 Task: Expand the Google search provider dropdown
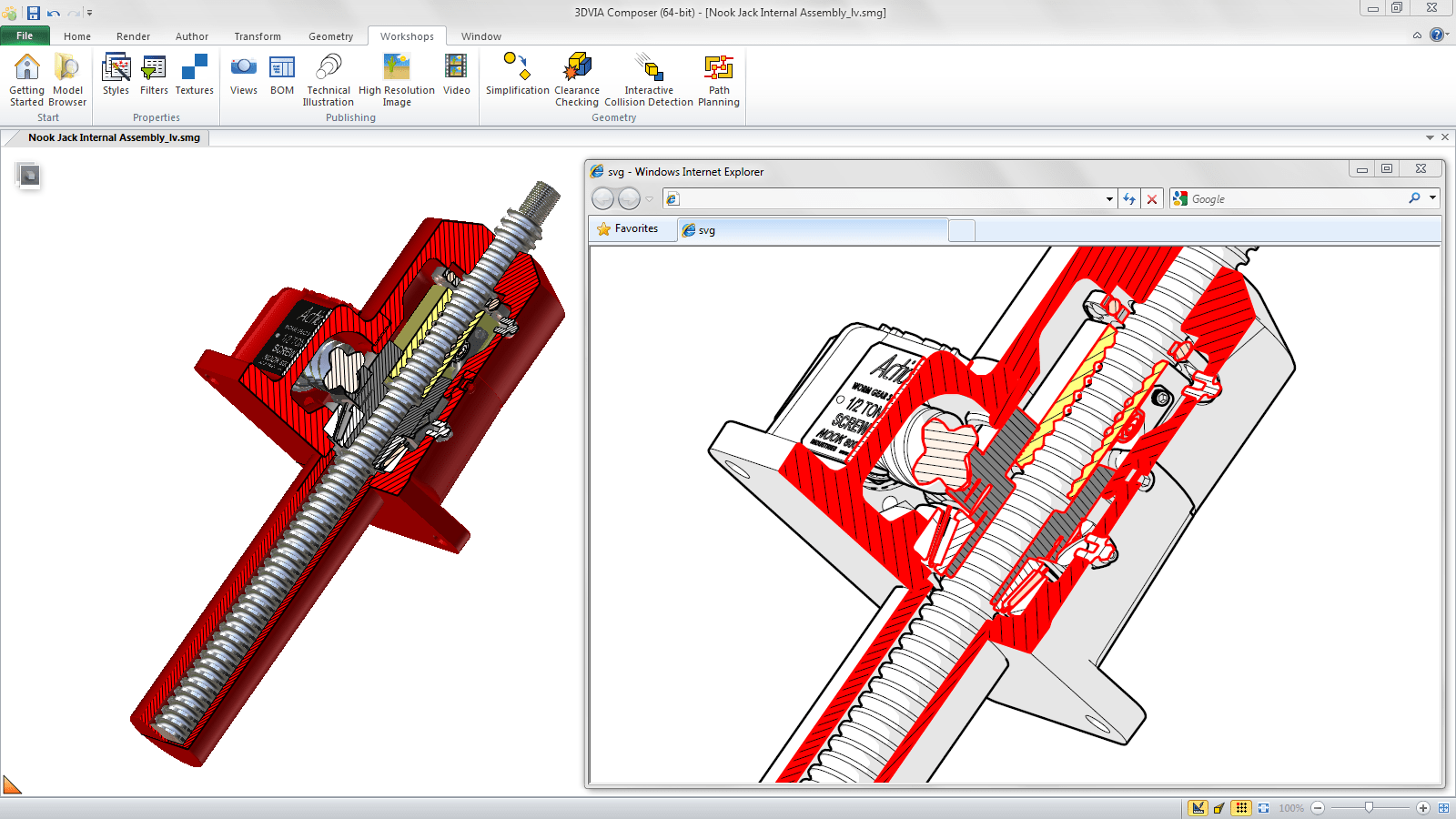pos(1433,198)
